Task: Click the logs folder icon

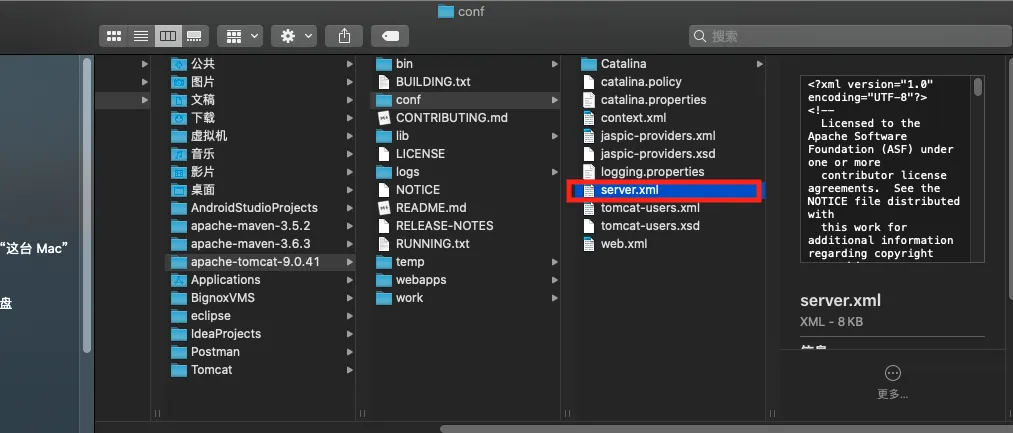Action: pyautogui.click(x=384, y=172)
